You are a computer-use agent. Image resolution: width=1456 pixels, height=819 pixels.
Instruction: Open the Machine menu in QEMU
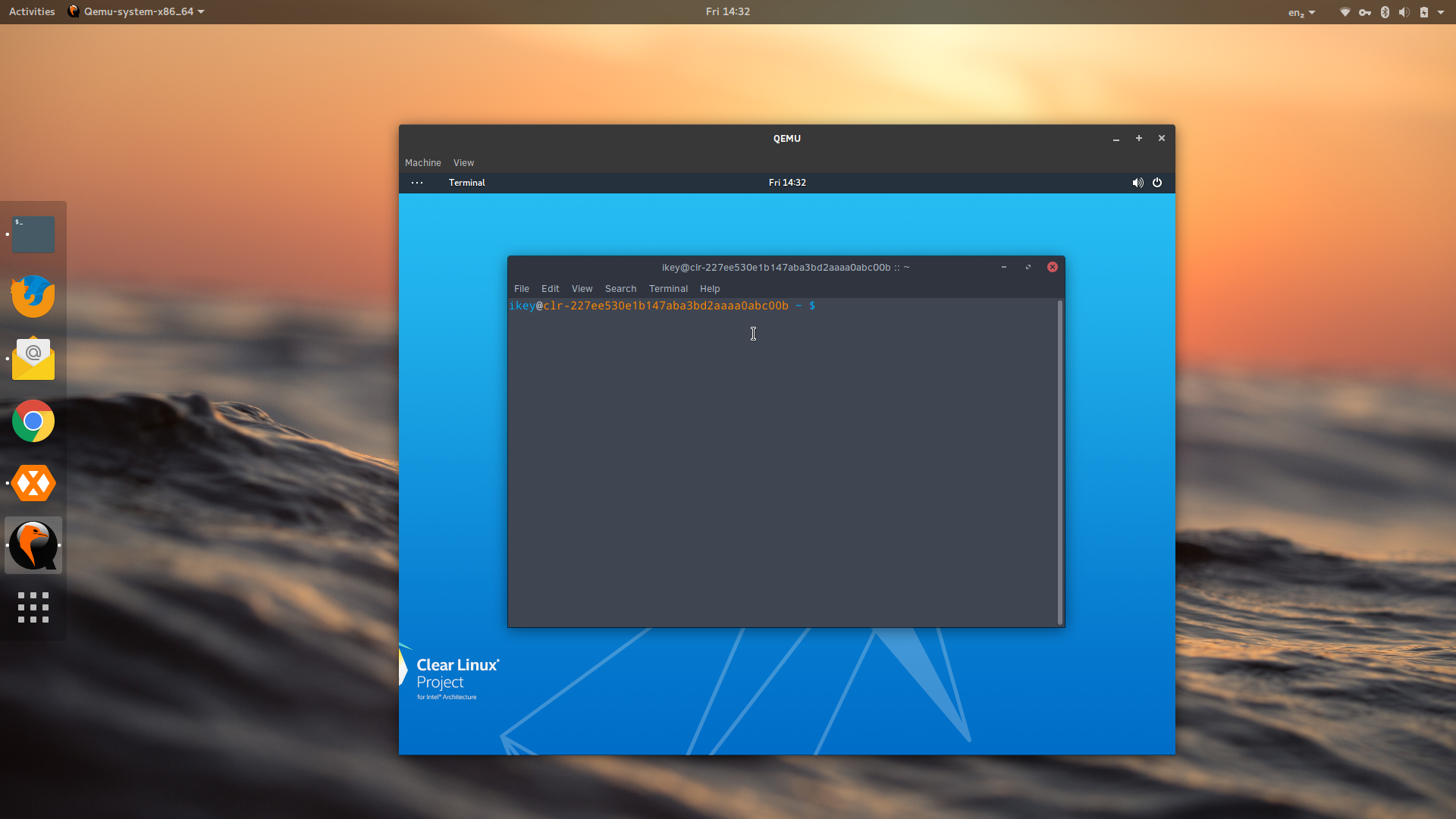tap(422, 163)
